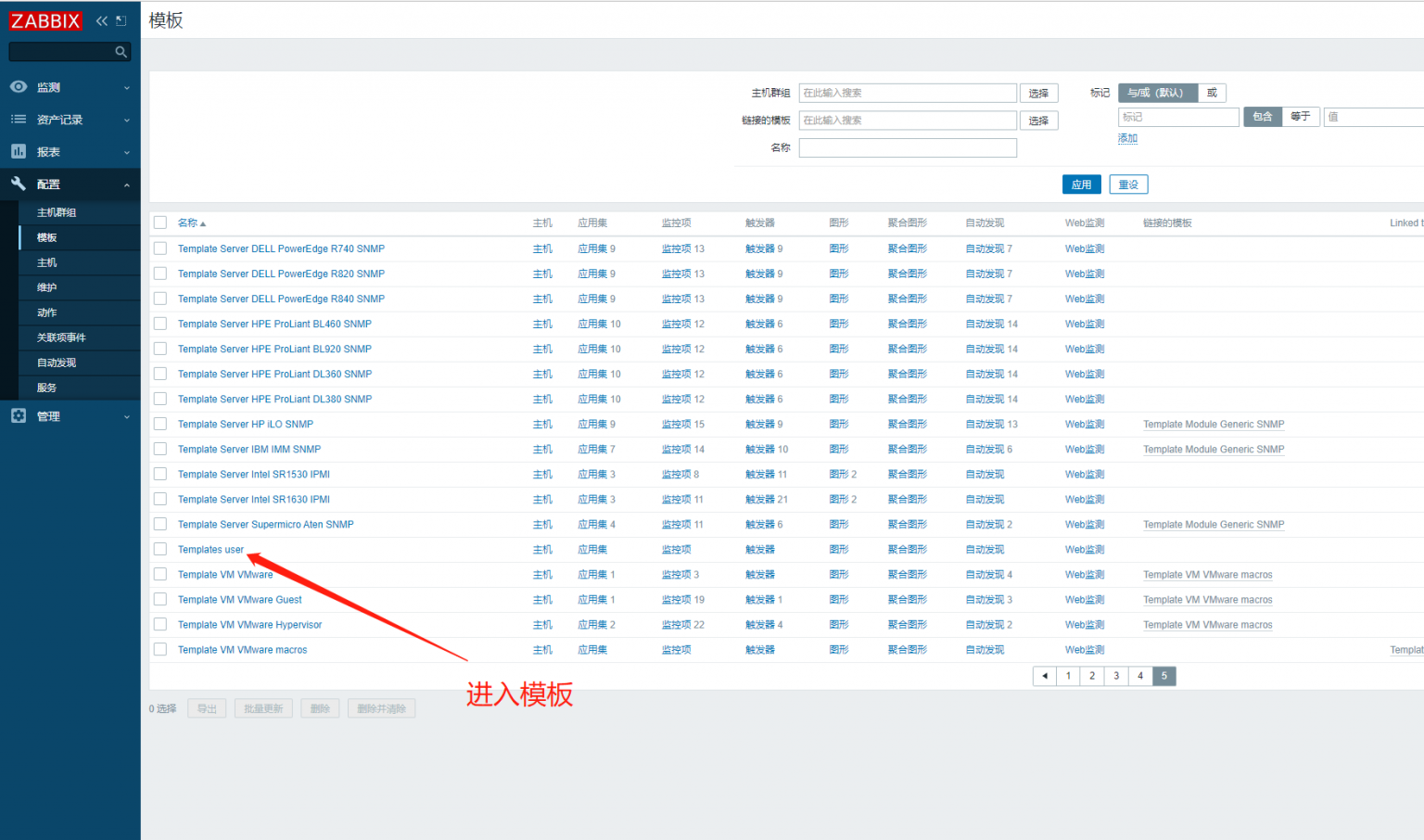This screenshot has height=840, width=1424.
Task: Open 监控项 13 for DELL R740
Action: pyautogui.click(x=682, y=248)
